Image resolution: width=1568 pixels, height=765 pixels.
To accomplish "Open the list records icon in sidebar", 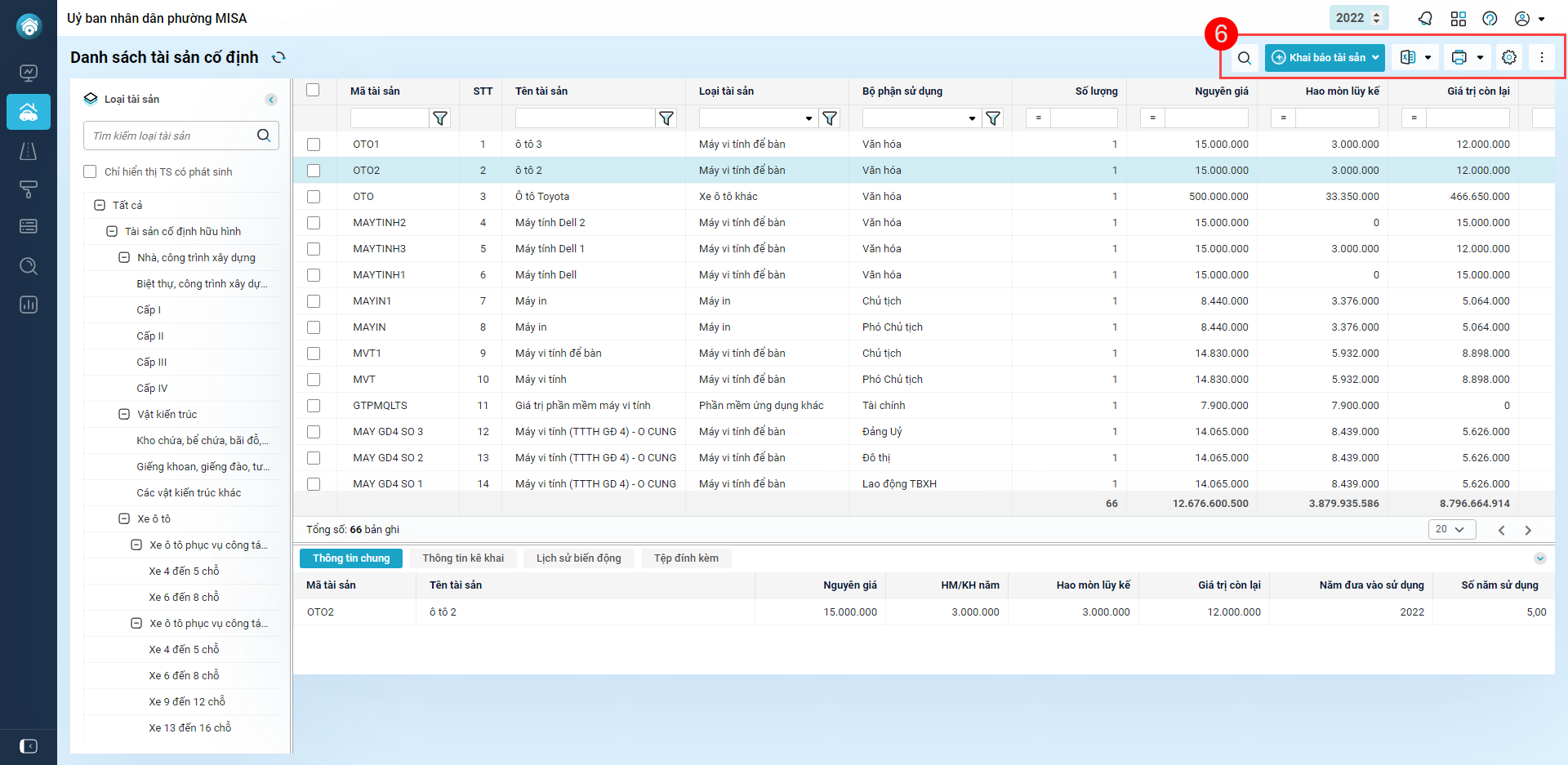I will point(29,226).
